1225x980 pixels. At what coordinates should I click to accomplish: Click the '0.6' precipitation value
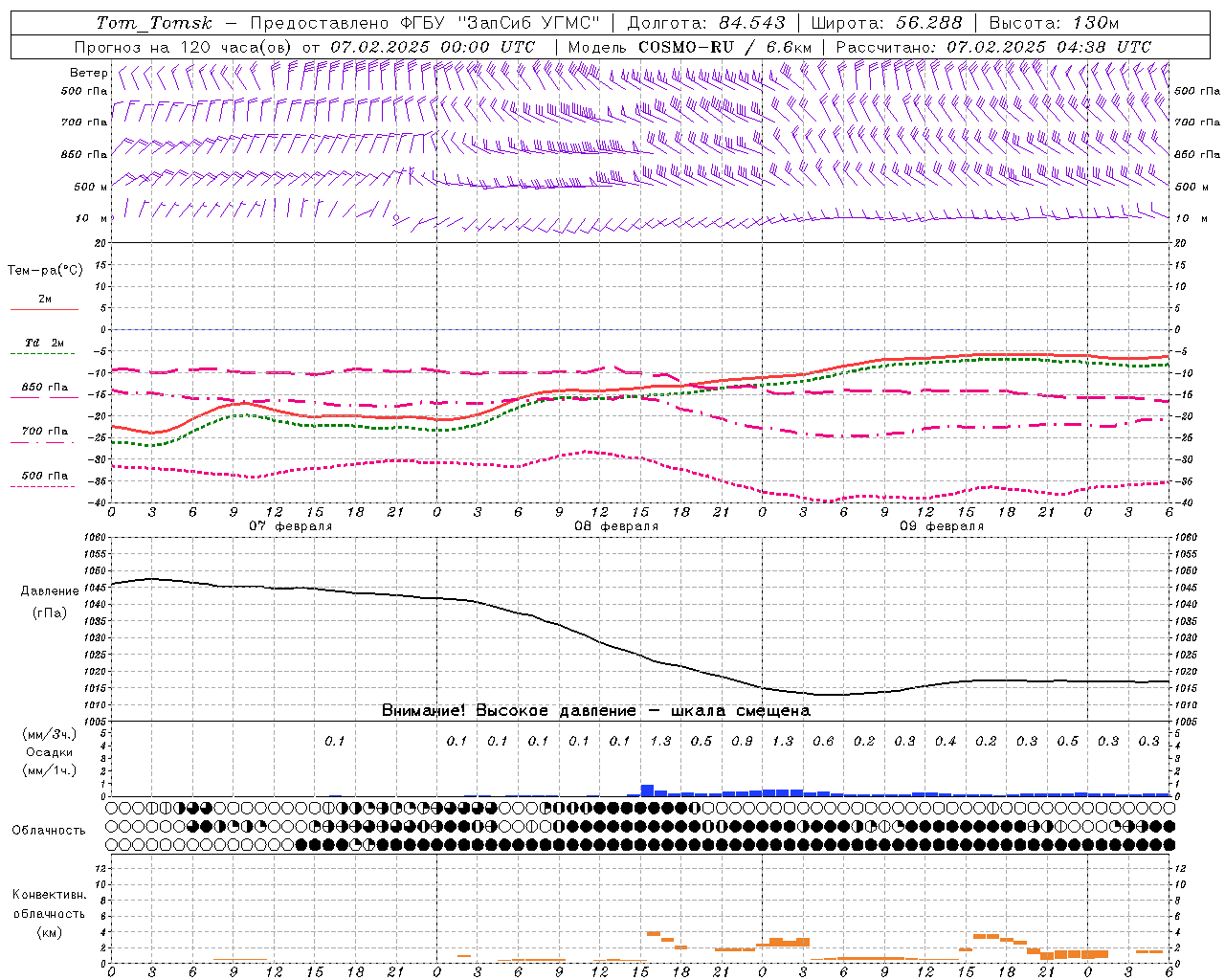tap(823, 742)
